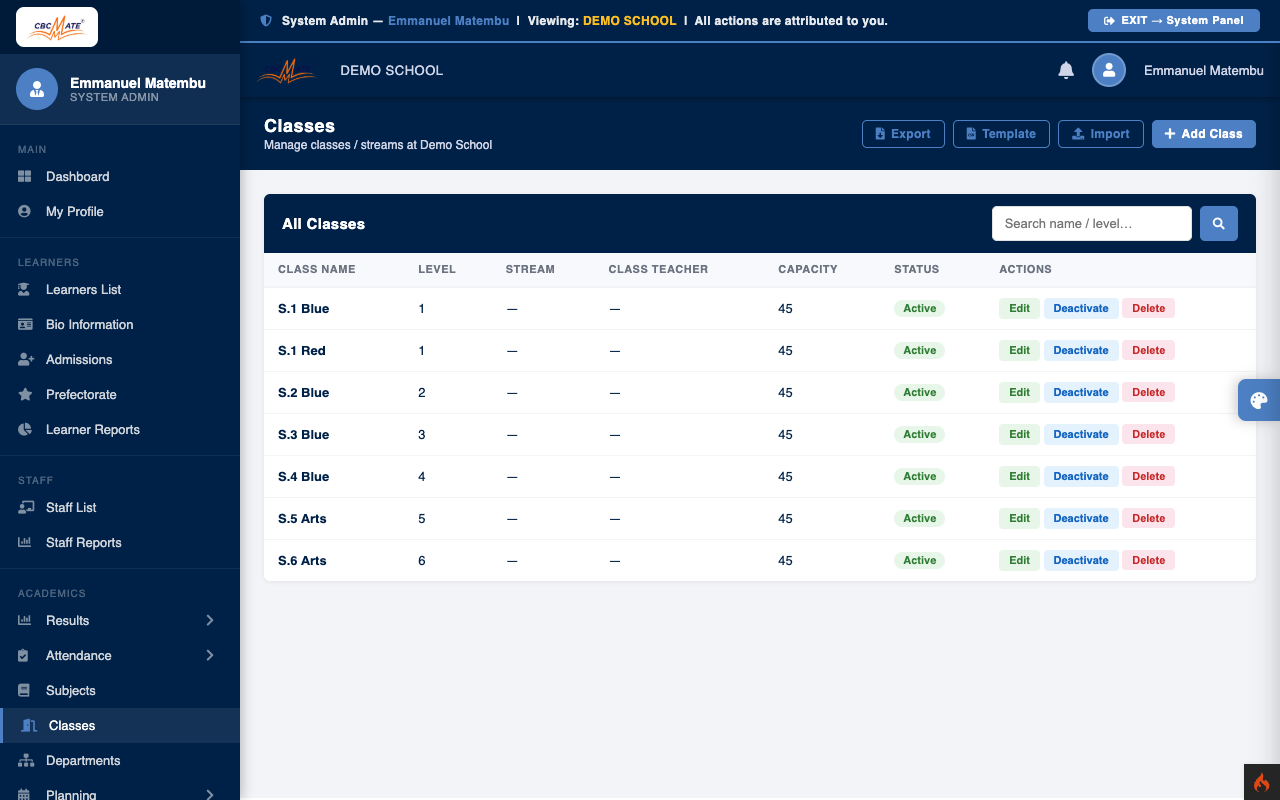The height and width of the screenshot is (800, 1280).
Task: Click the Bio Information ID card icon
Action: 25,325
